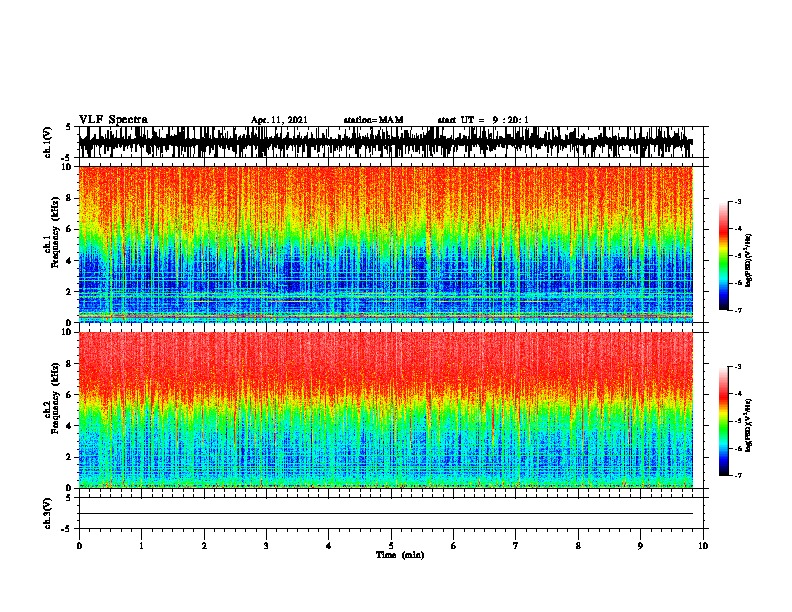Click the "VLF Spectra" plot title

coord(113,120)
